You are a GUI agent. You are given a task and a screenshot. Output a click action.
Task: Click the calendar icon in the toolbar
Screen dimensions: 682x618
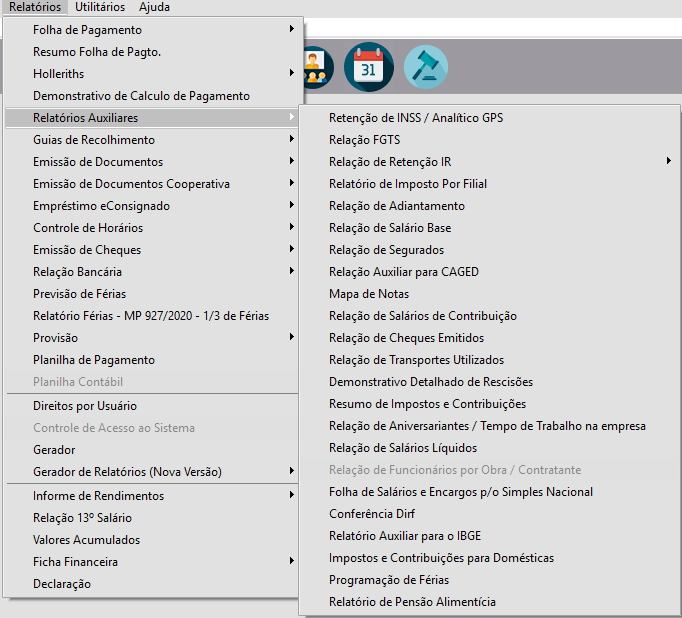[x=368, y=68]
